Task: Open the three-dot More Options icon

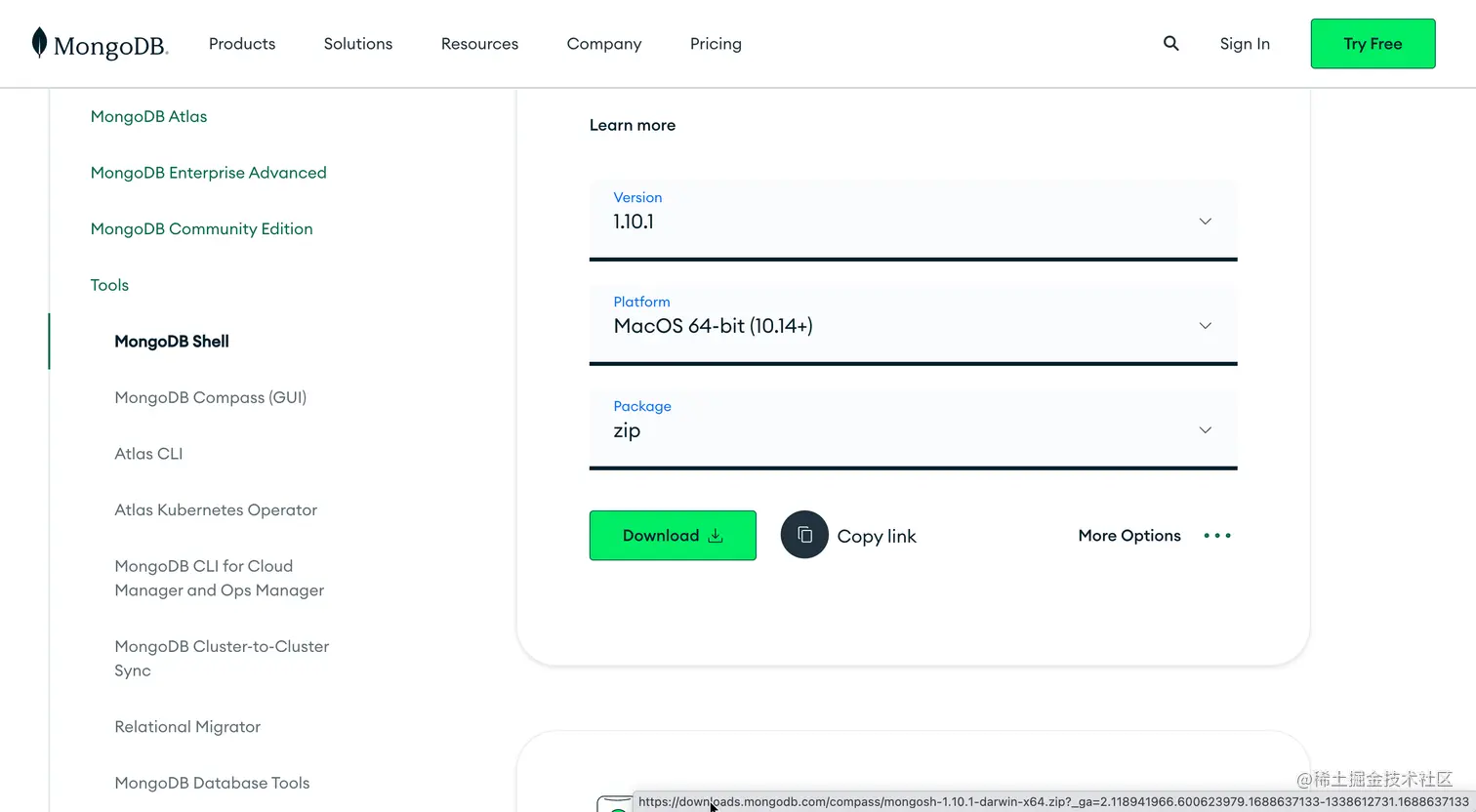Action: tap(1217, 536)
